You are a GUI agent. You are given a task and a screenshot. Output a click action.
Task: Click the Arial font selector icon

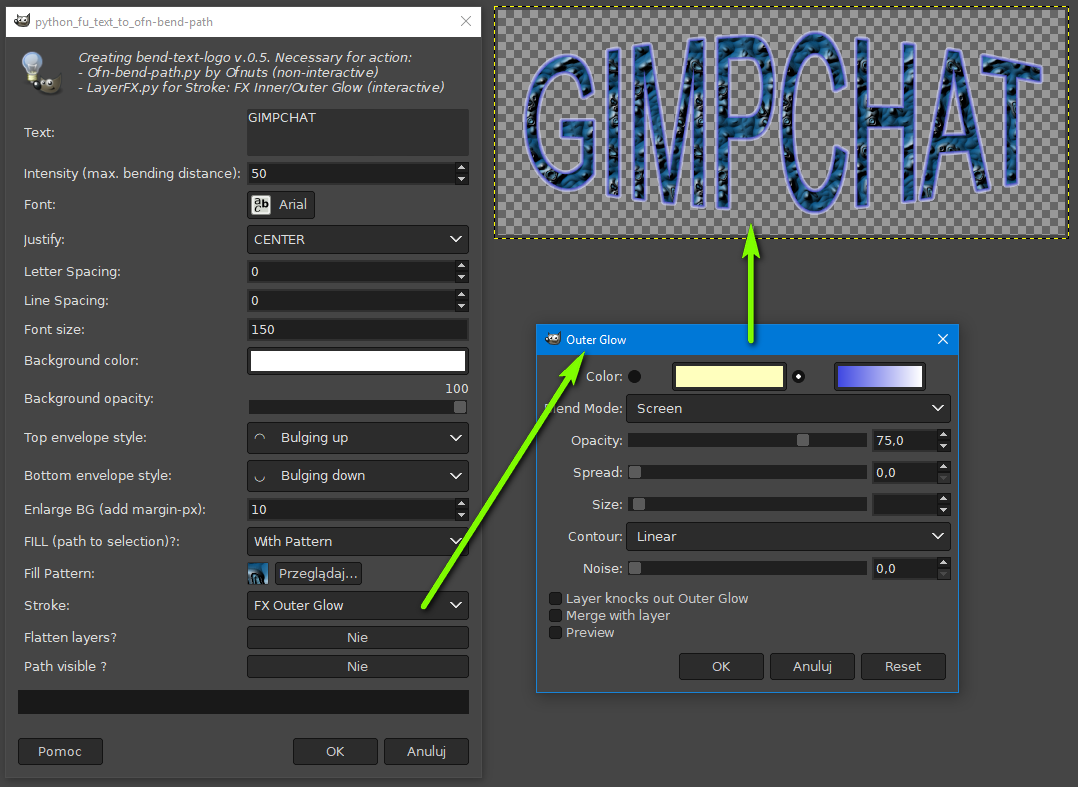click(x=261, y=205)
